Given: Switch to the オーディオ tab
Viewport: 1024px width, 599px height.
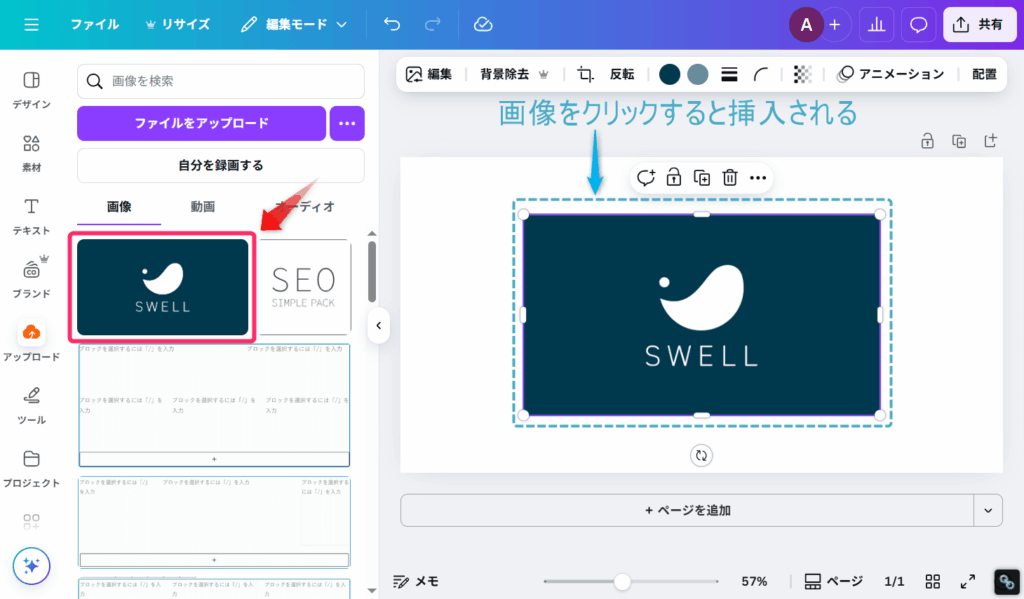Looking at the screenshot, I should click(304, 206).
